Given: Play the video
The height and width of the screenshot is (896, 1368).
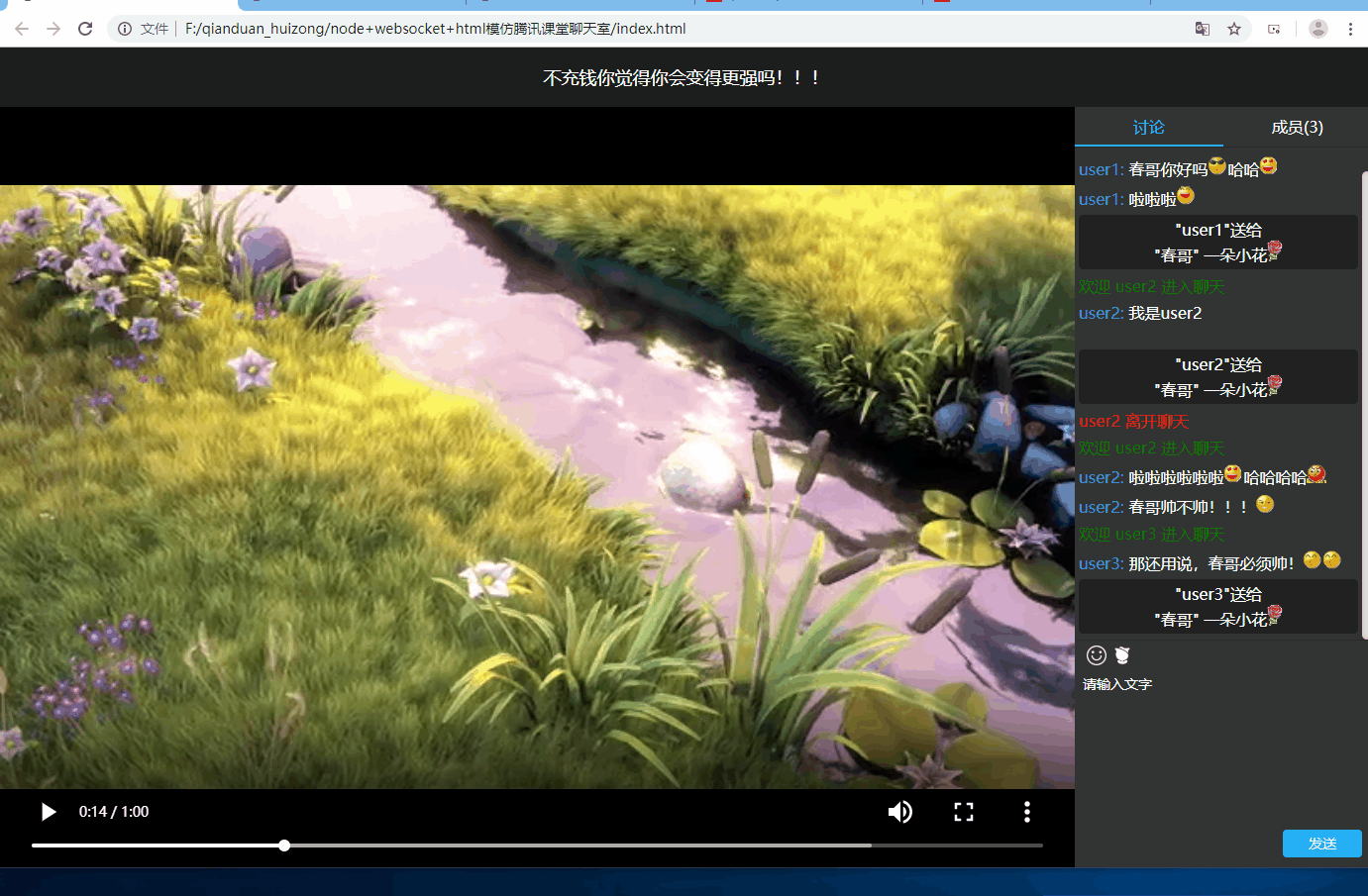Looking at the screenshot, I should (48, 812).
